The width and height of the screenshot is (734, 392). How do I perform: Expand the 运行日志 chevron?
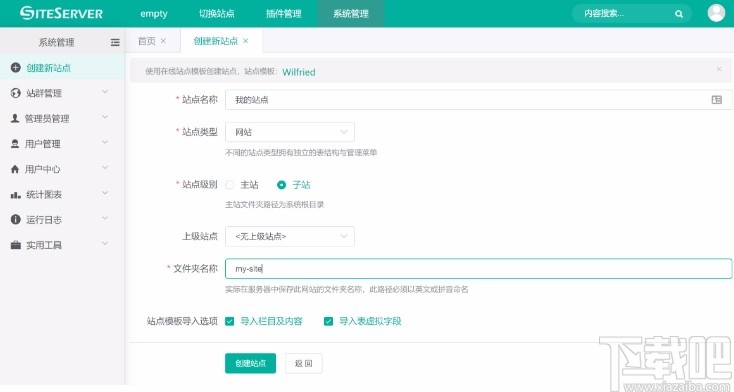tap(105, 218)
